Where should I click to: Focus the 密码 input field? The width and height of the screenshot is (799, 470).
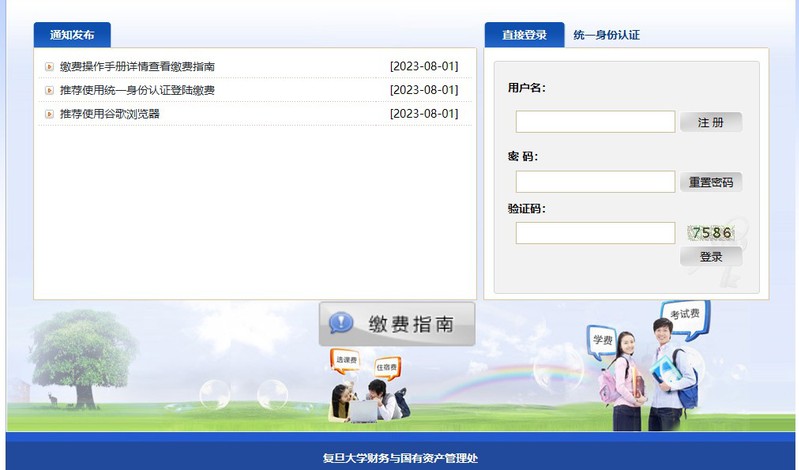pos(595,182)
